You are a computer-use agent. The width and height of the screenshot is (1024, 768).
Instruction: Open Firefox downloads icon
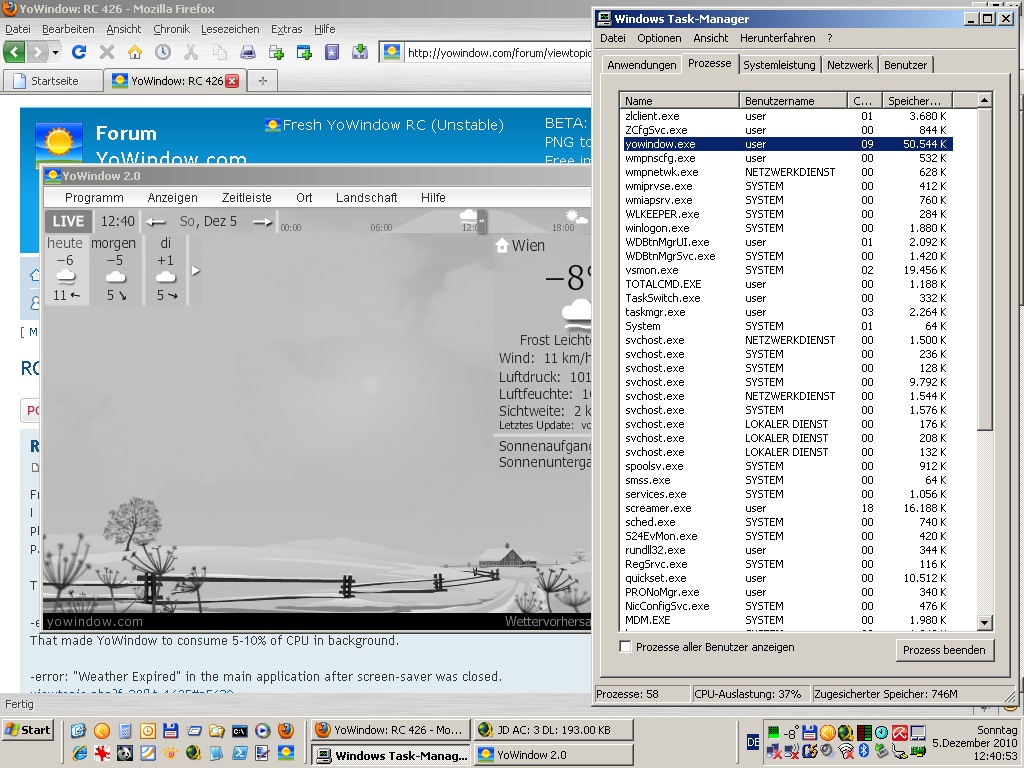(x=360, y=52)
